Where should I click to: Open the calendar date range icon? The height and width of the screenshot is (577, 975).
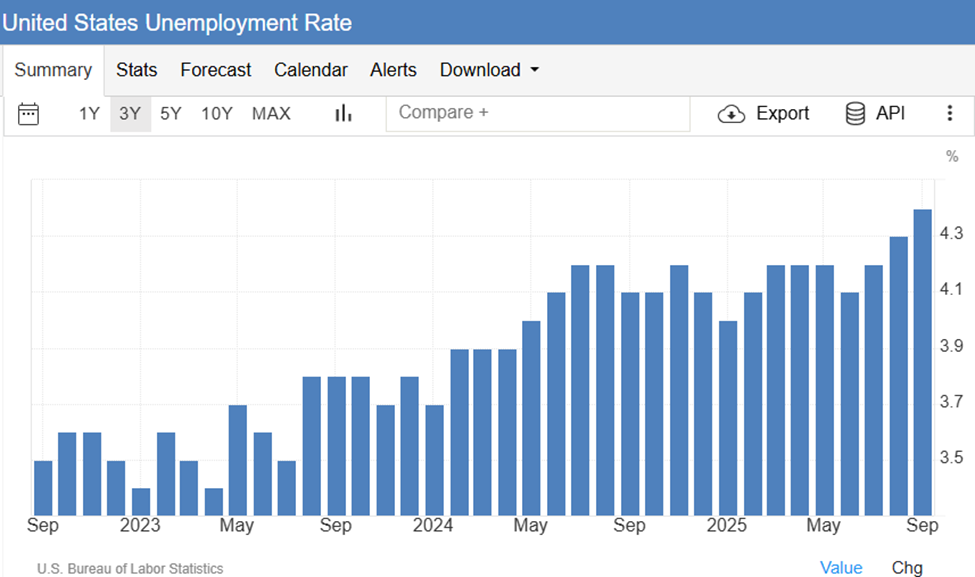29,114
